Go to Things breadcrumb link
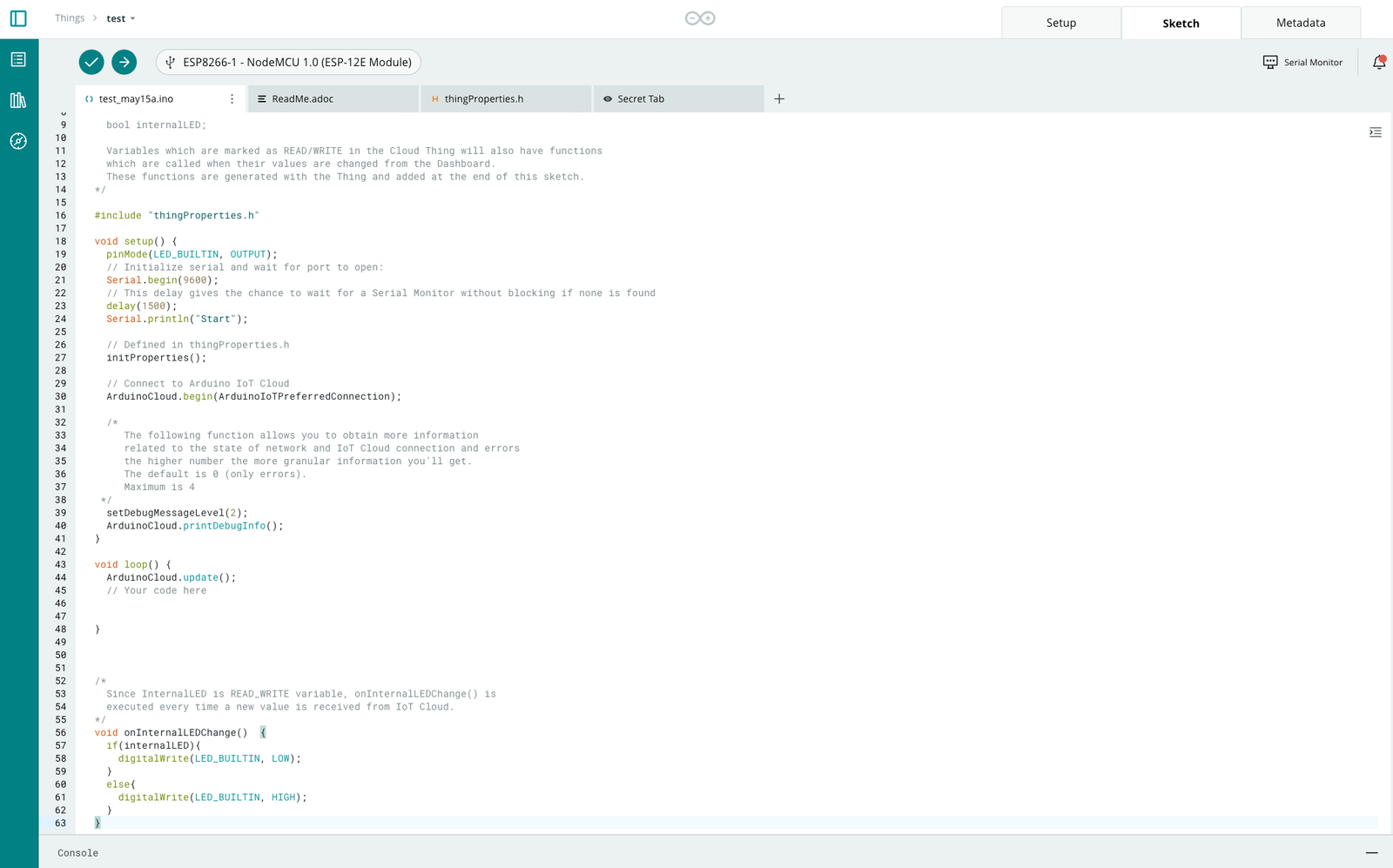This screenshot has height=868, width=1393. [70, 18]
